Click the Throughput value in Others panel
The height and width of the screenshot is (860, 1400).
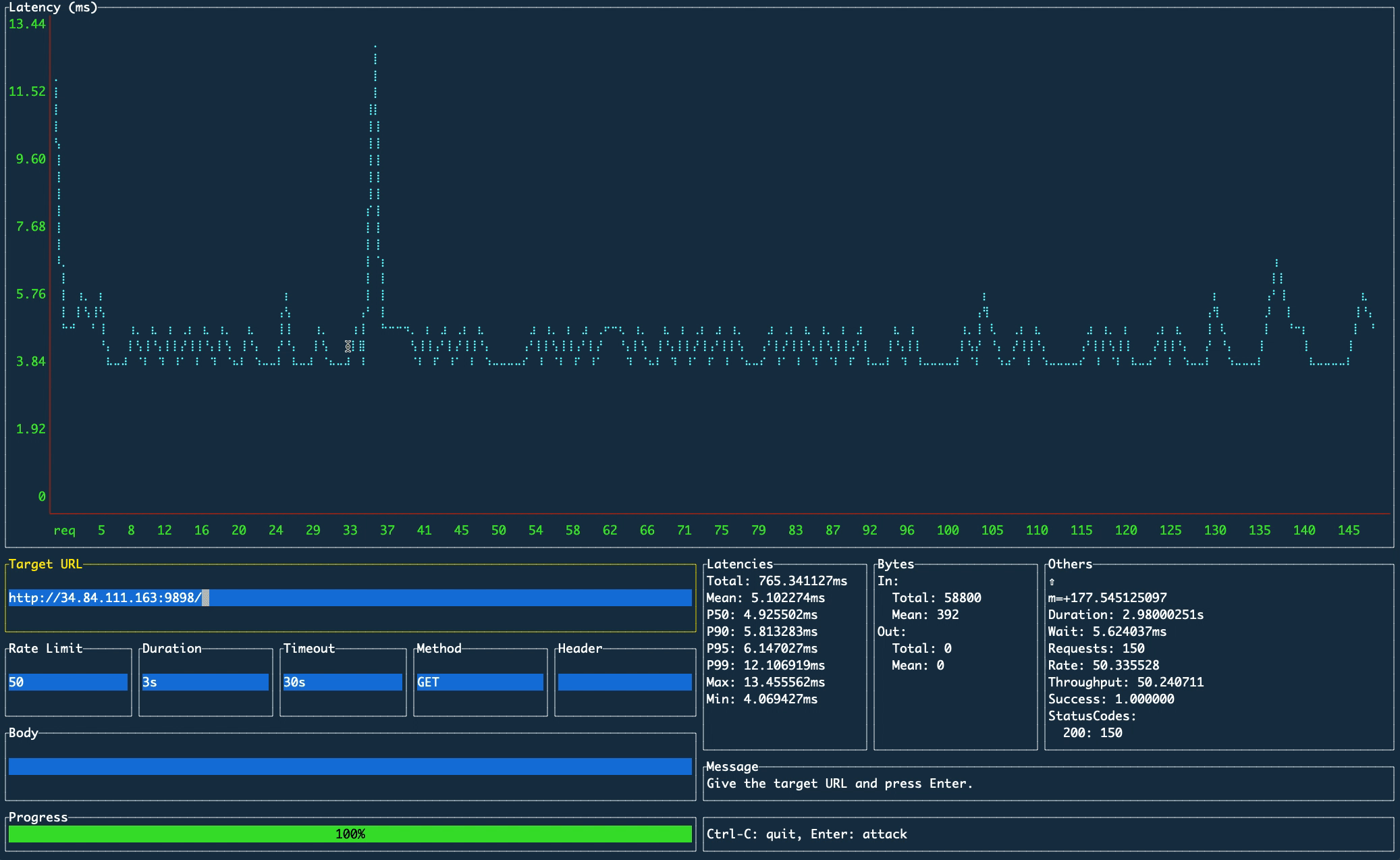[x=1125, y=682]
